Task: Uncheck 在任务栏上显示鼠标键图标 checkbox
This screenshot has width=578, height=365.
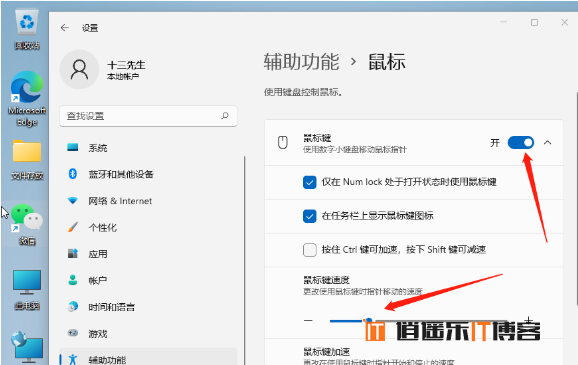Action: tap(309, 216)
